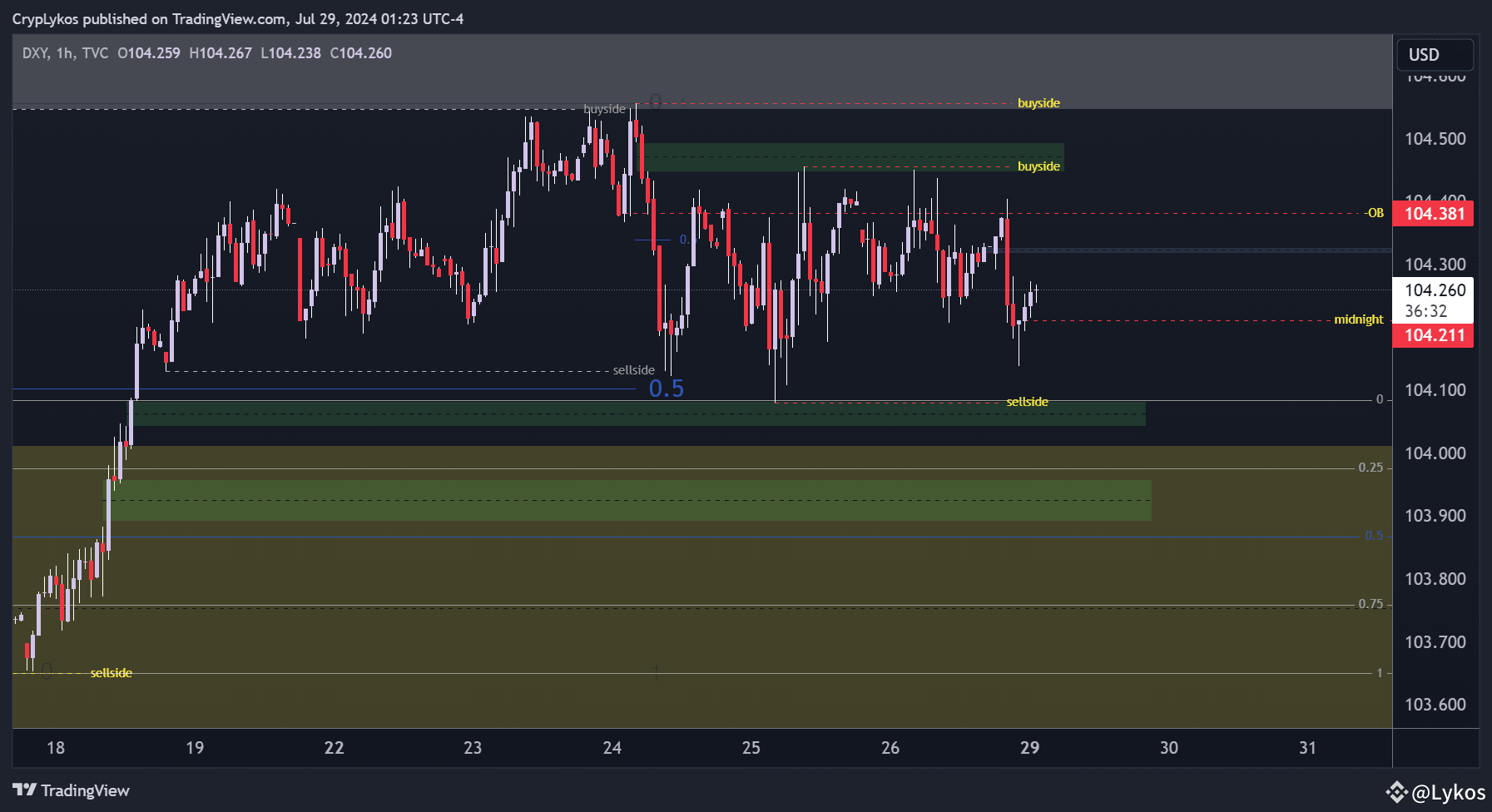The height and width of the screenshot is (812, 1492).
Task: Click the yellow buyside label on green zone
Action: click(1038, 166)
